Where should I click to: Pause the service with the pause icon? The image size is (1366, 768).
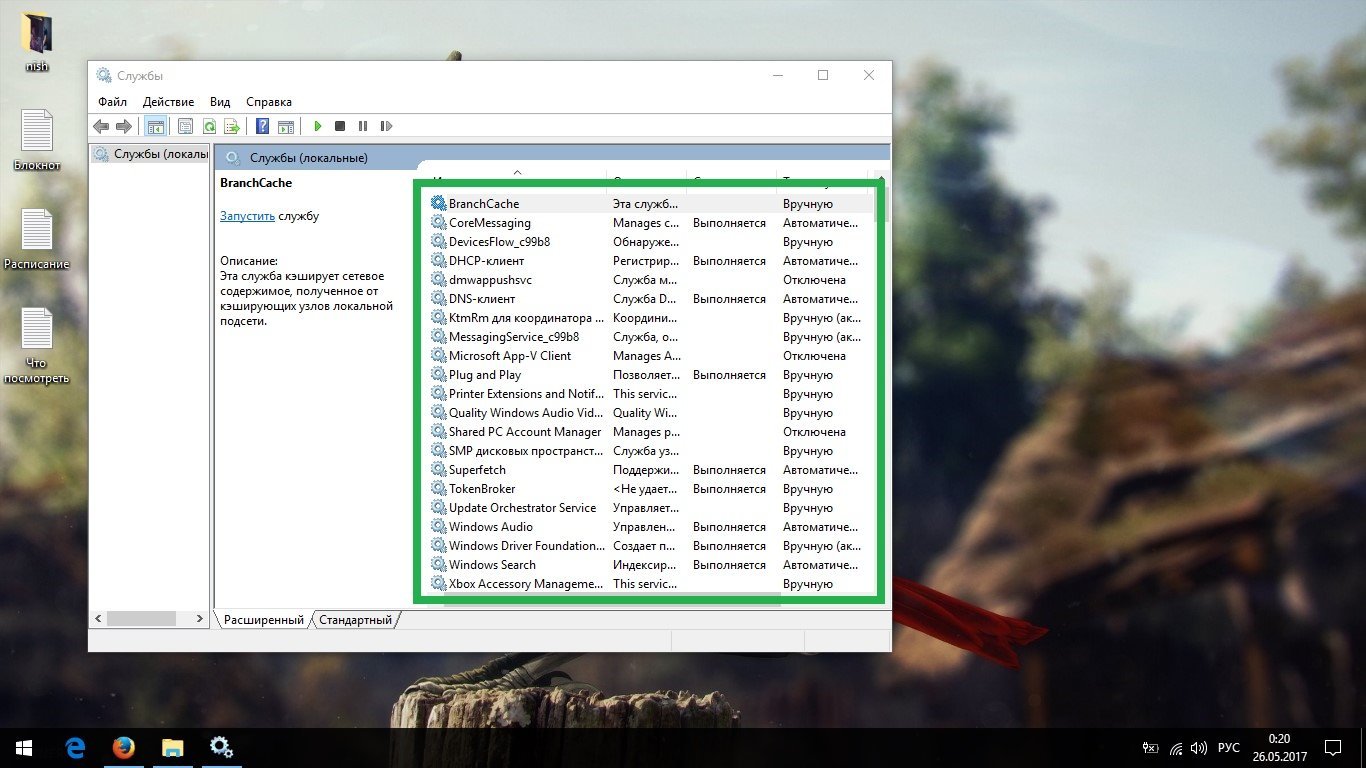(362, 126)
